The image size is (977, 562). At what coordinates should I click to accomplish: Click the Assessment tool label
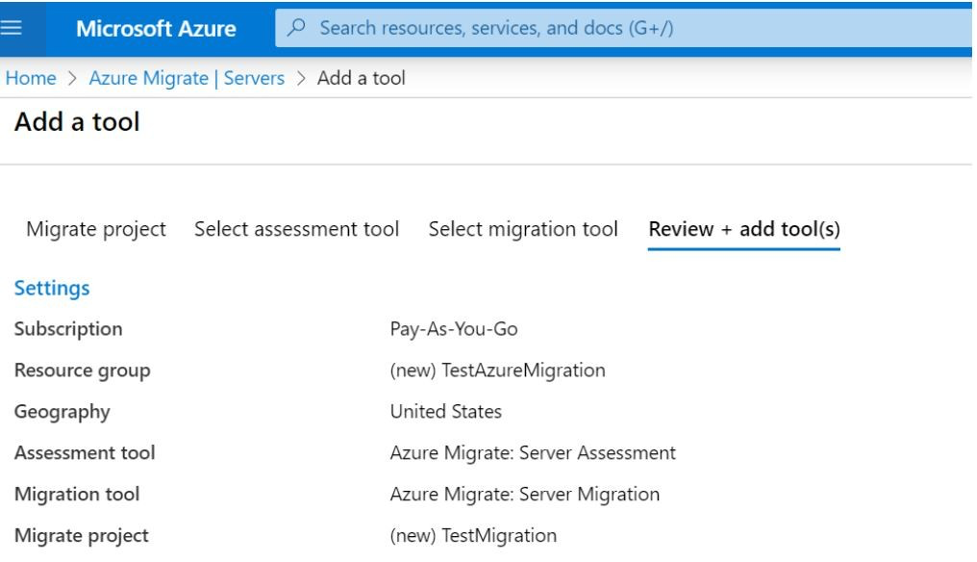85,453
